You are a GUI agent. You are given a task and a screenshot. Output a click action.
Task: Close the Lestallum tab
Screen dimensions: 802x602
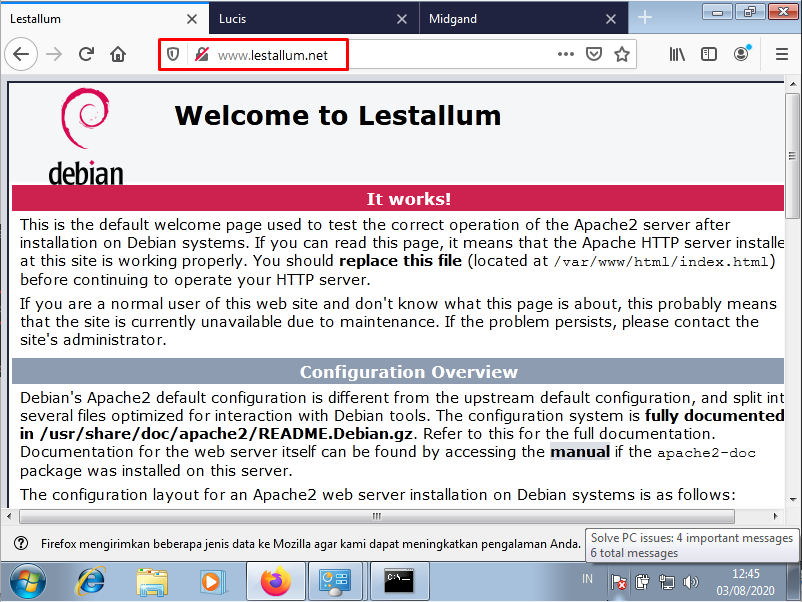192,19
